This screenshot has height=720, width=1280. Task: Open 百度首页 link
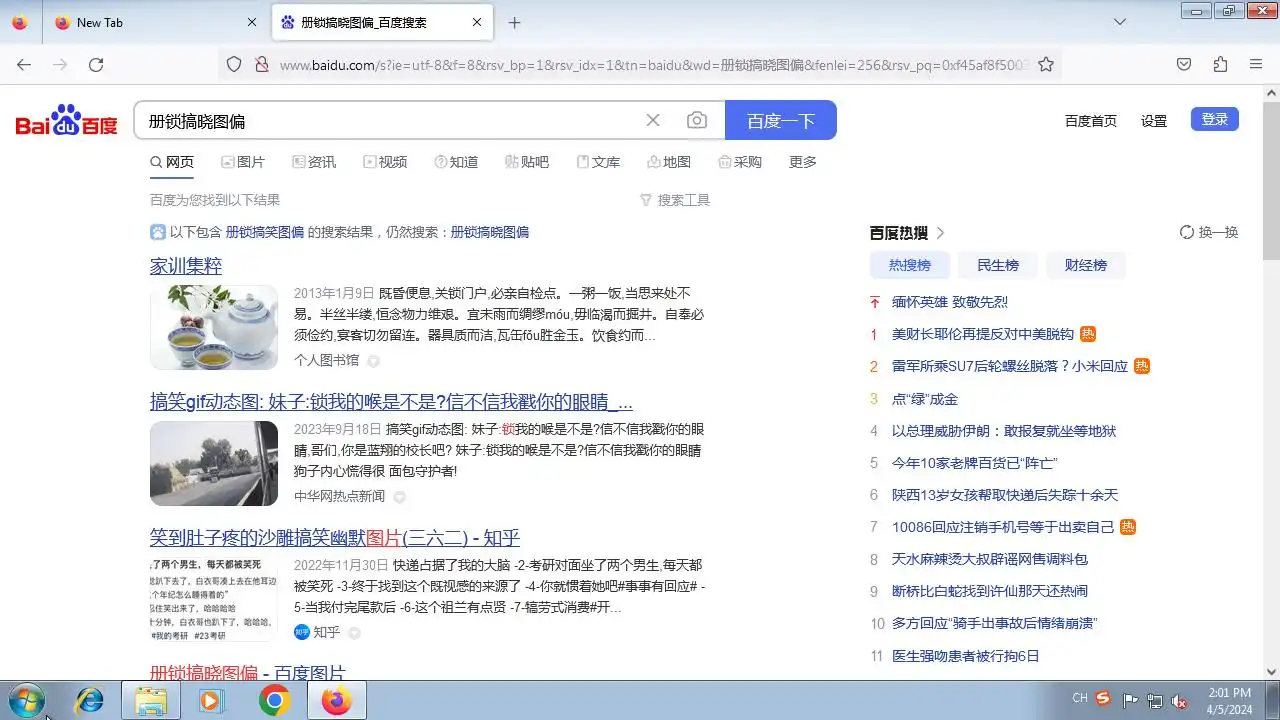[x=1091, y=120]
